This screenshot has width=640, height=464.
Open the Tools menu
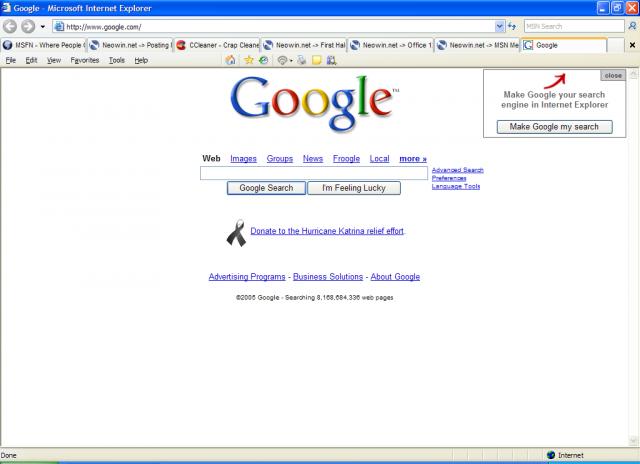tap(116, 60)
